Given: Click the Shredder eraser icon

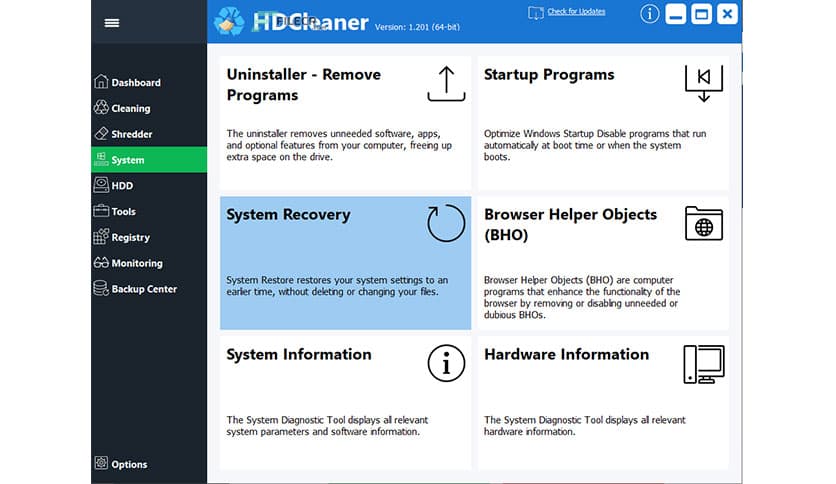Looking at the screenshot, I should tap(101, 133).
